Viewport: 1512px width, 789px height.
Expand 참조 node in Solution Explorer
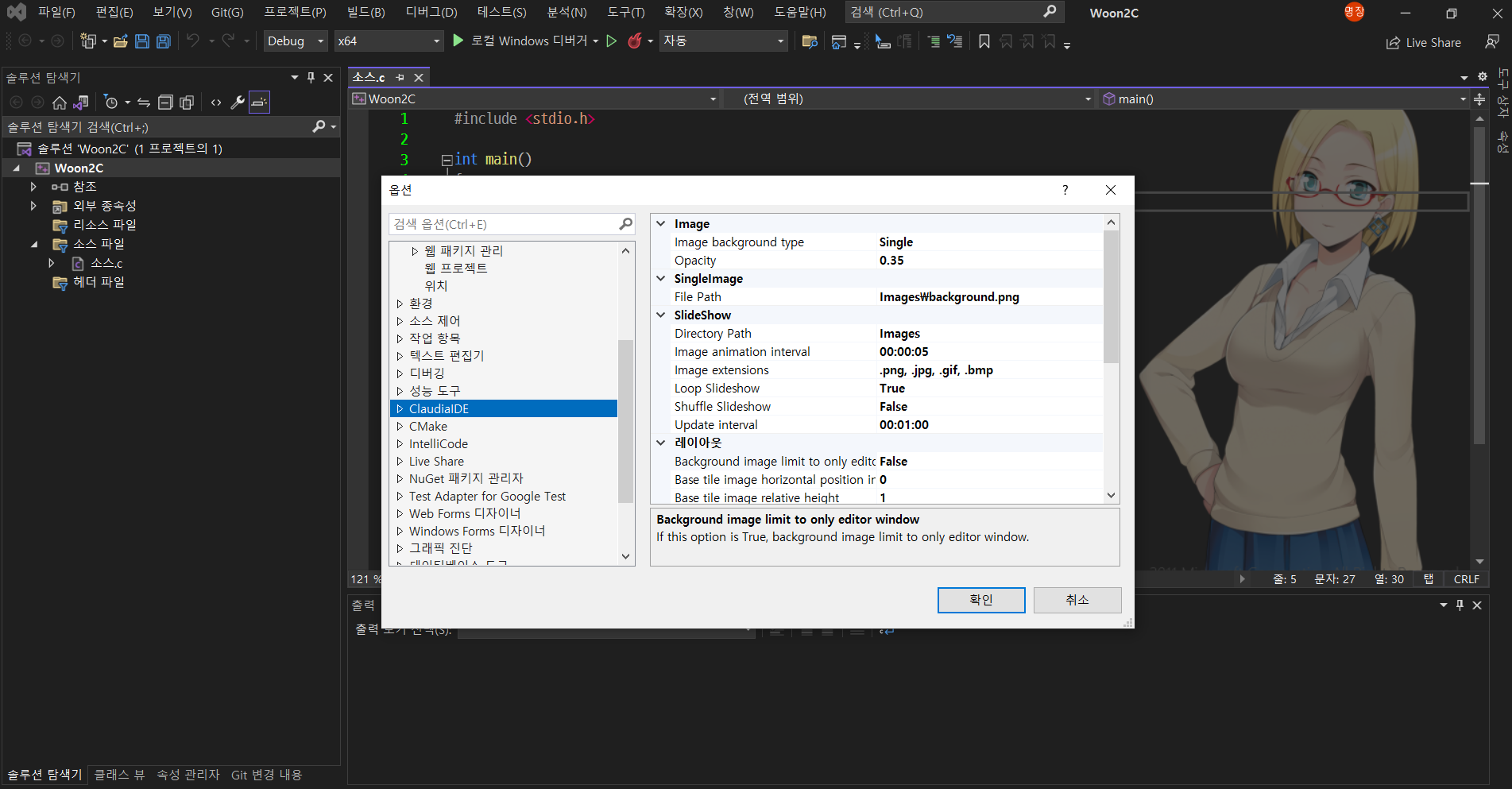pos(33,187)
